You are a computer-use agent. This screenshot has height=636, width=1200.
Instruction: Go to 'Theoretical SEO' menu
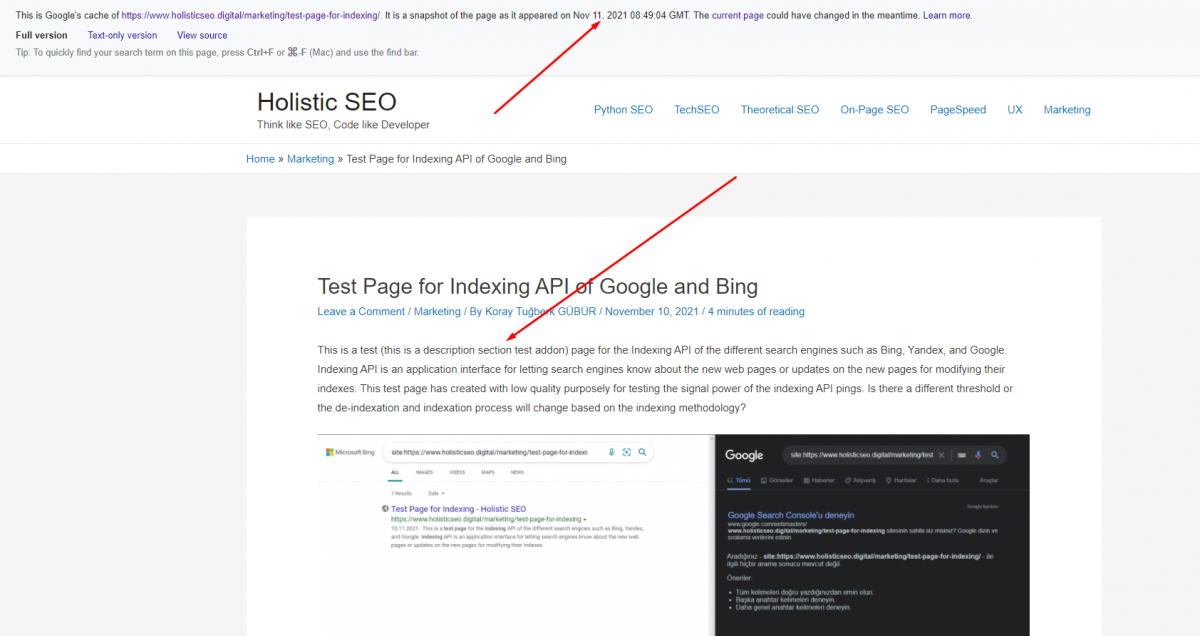click(x=780, y=110)
